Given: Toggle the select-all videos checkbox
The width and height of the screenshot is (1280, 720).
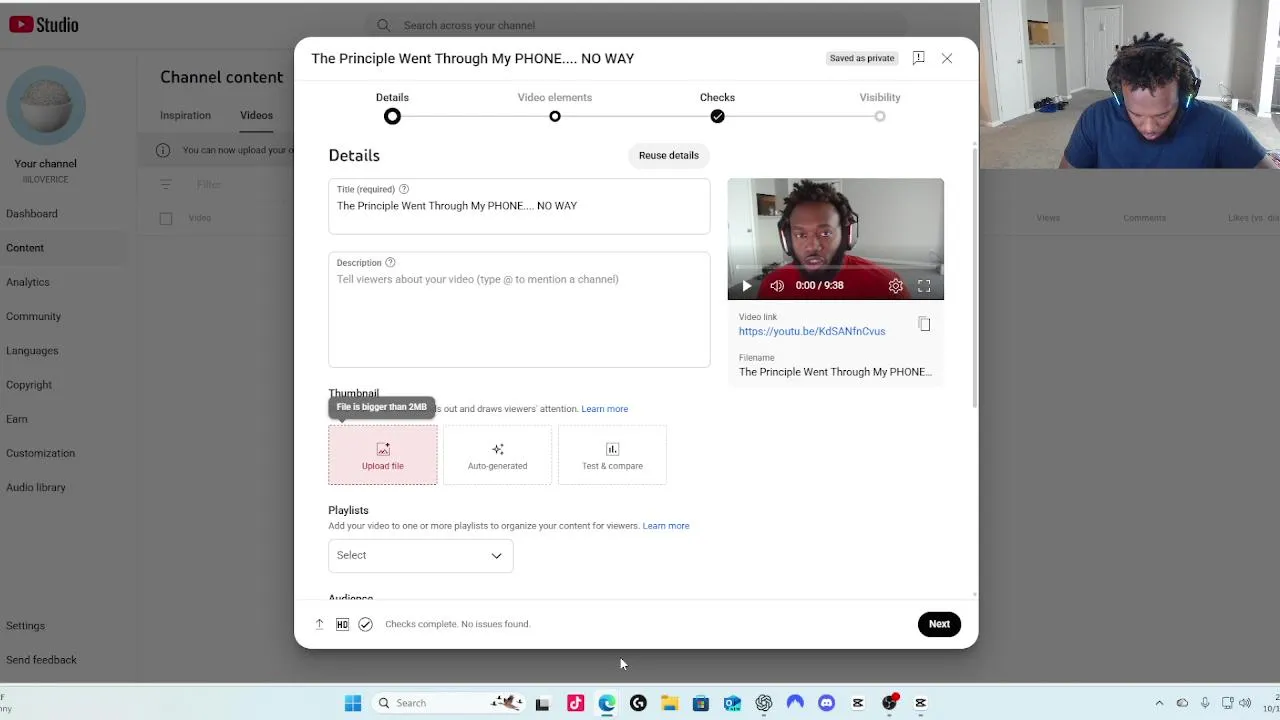Looking at the screenshot, I should click(166, 218).
